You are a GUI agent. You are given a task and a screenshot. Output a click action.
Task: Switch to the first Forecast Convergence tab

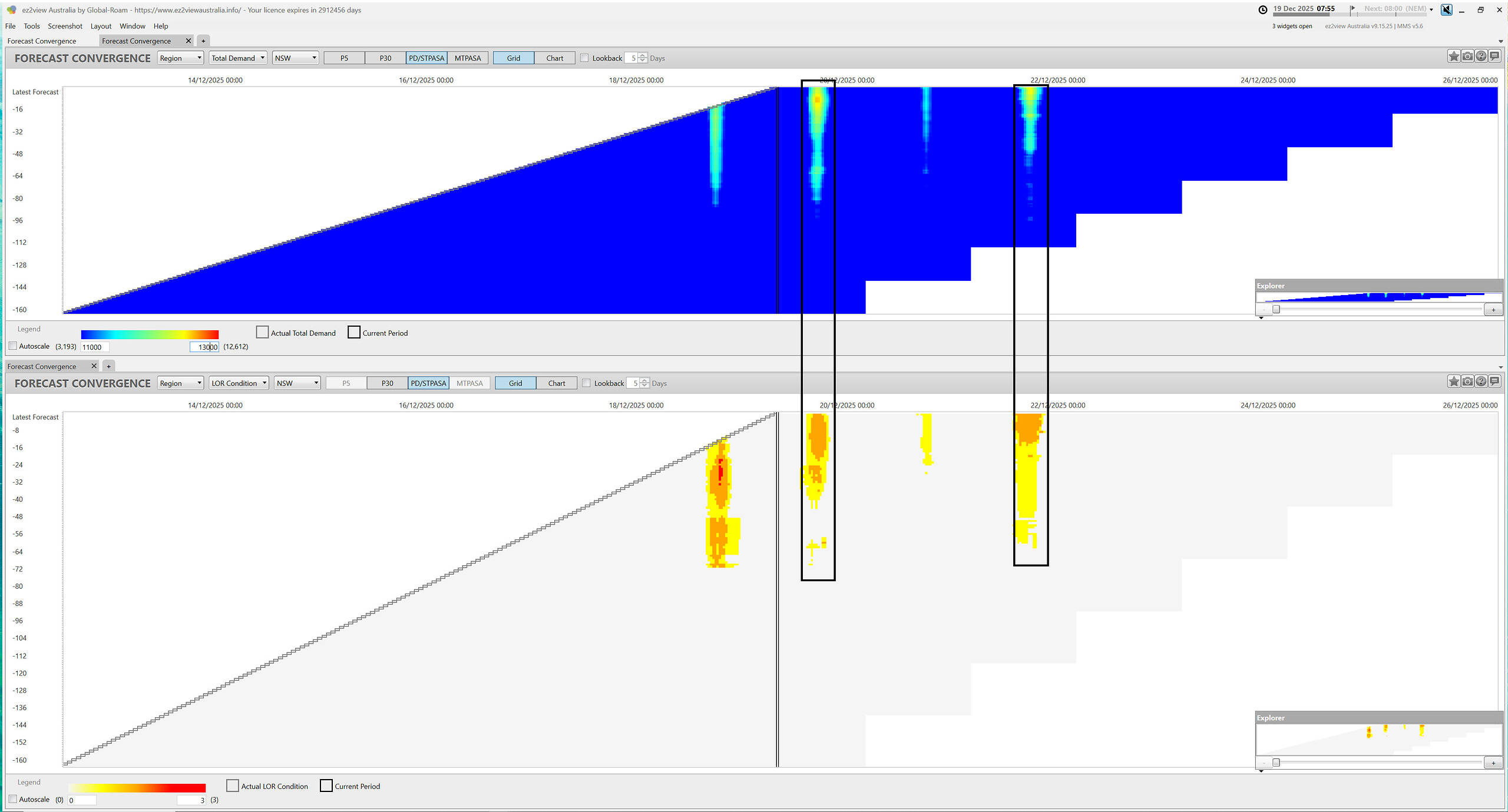(x=42, y=41)
